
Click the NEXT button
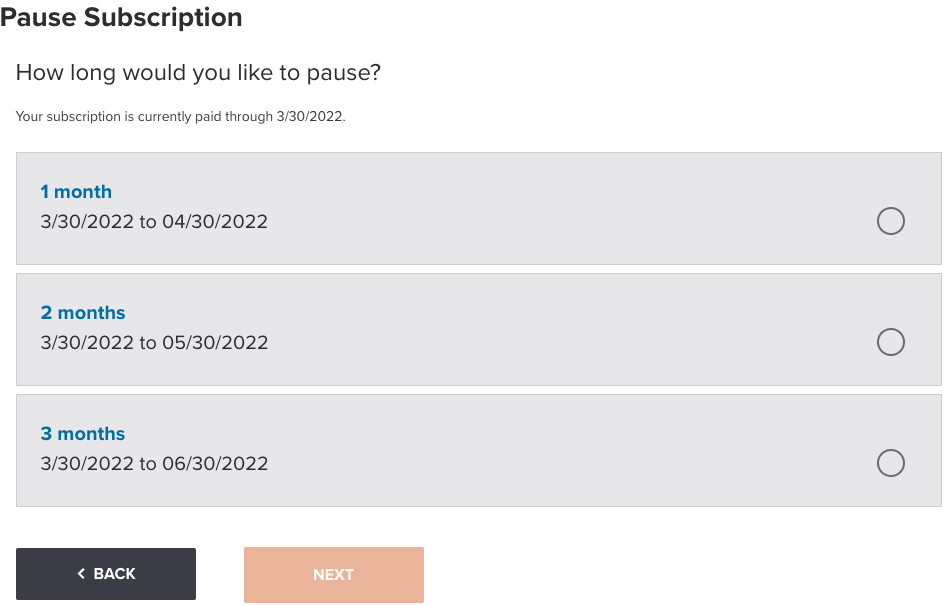point(333,575)
